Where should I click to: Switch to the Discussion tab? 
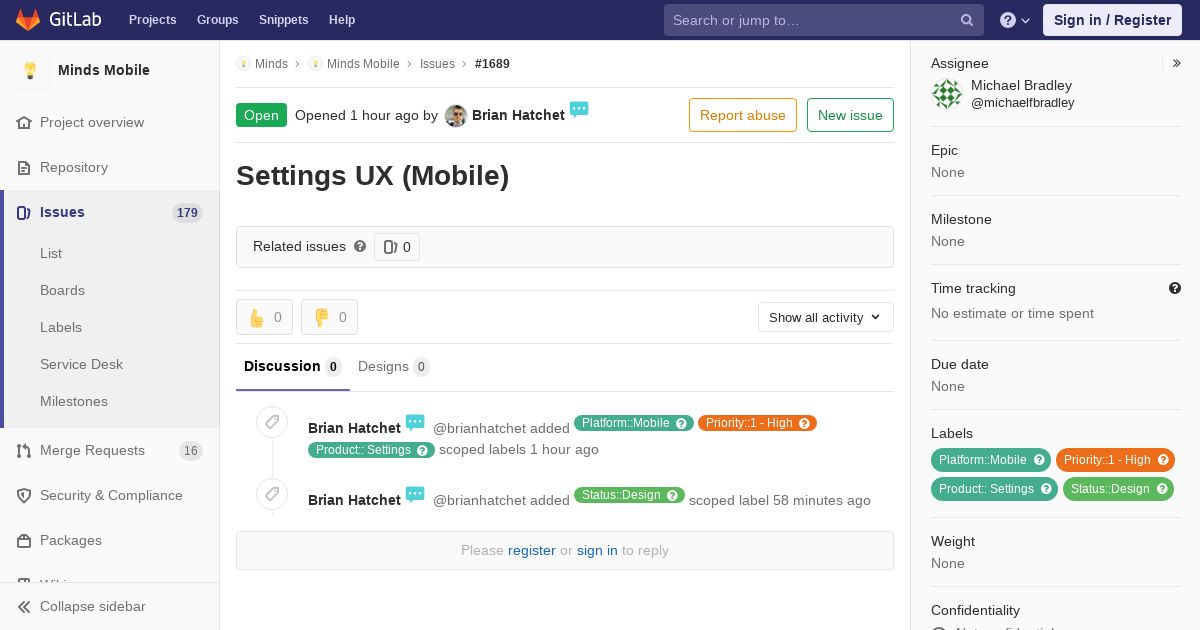tap(293, 366)
